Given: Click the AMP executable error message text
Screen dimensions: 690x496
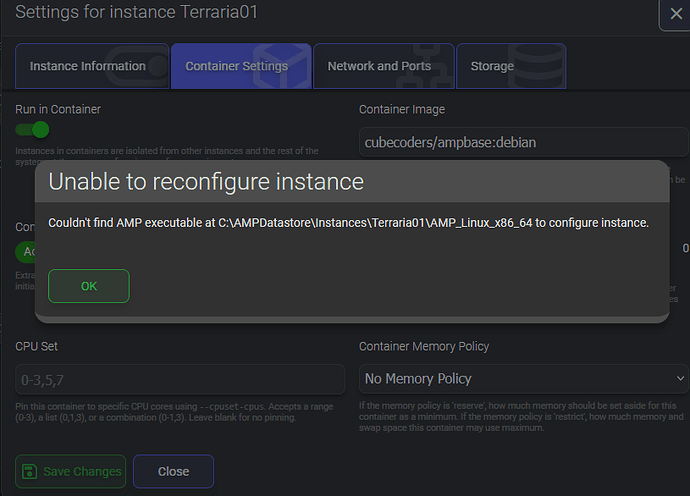Looking at the screenshot, I should 349,223.
